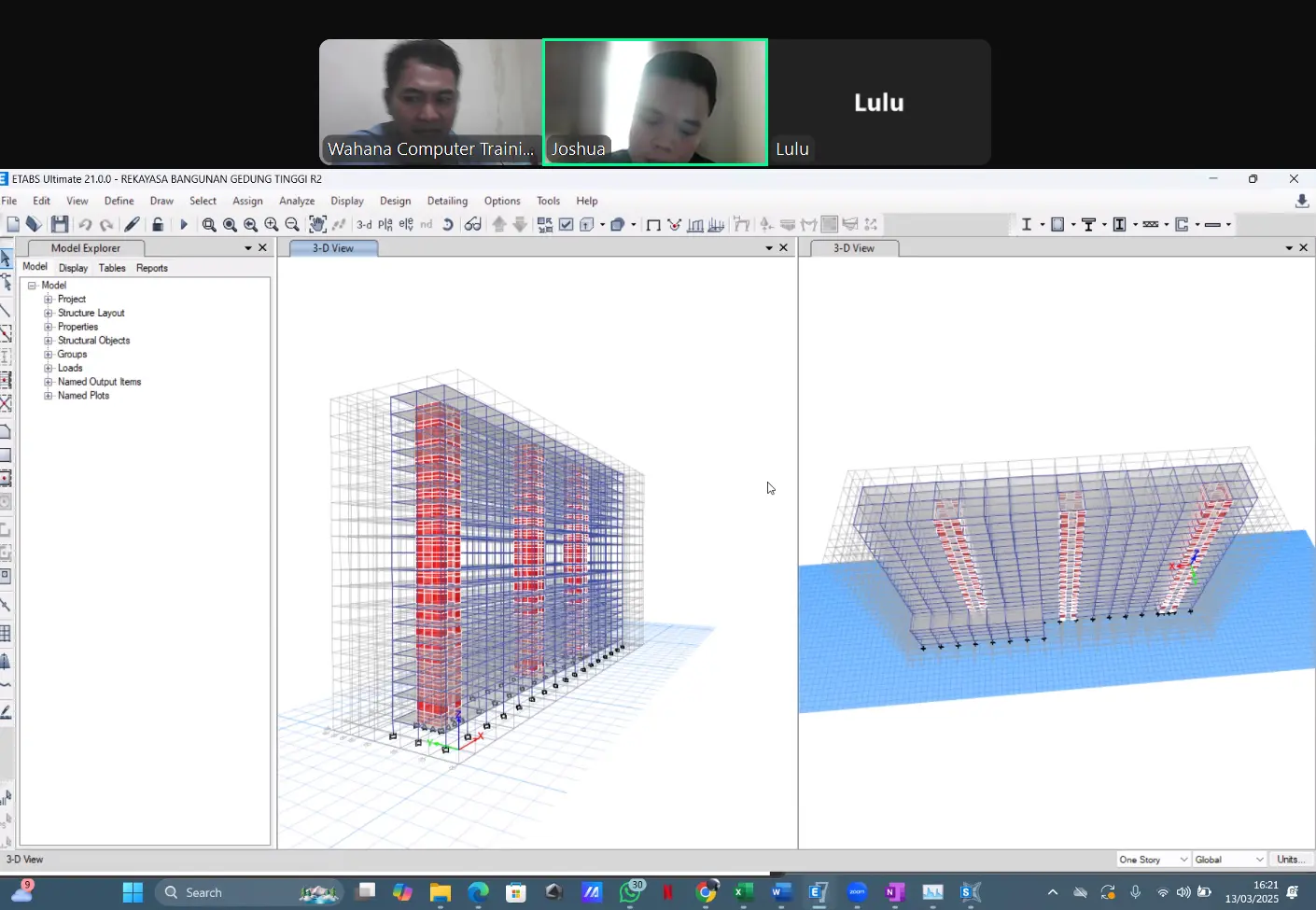Run analysis with the play arrow icon
Image resolution: width=1316 pixels, height=910 pixels.
pos(184,224)
